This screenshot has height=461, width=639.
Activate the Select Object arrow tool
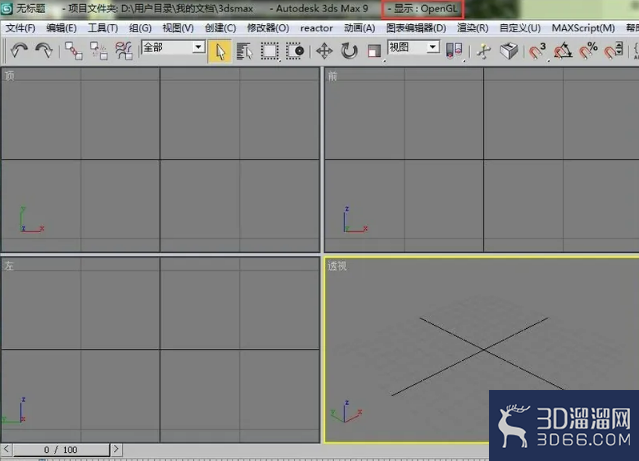(220, 51)
